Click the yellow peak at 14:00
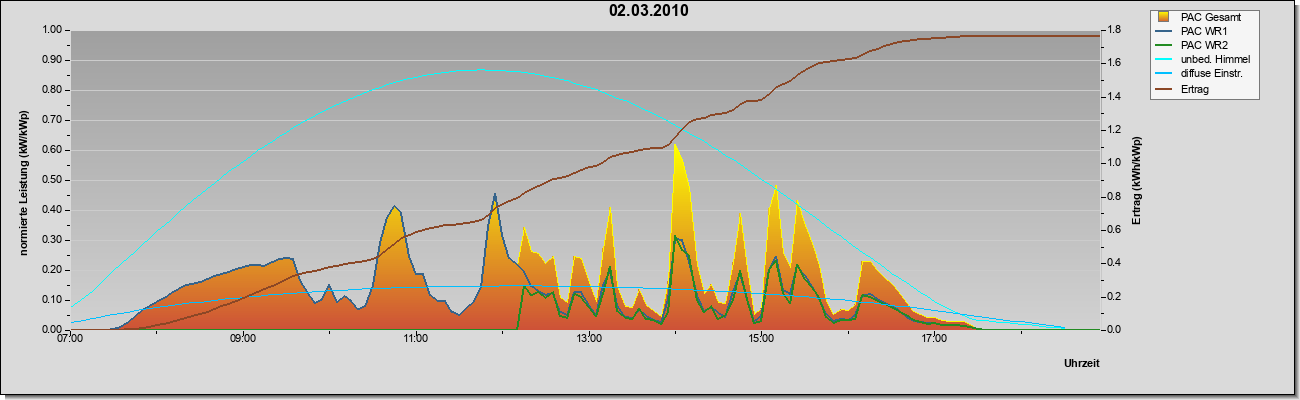Viewport: 1300px width, 400px height. (676, 146)
